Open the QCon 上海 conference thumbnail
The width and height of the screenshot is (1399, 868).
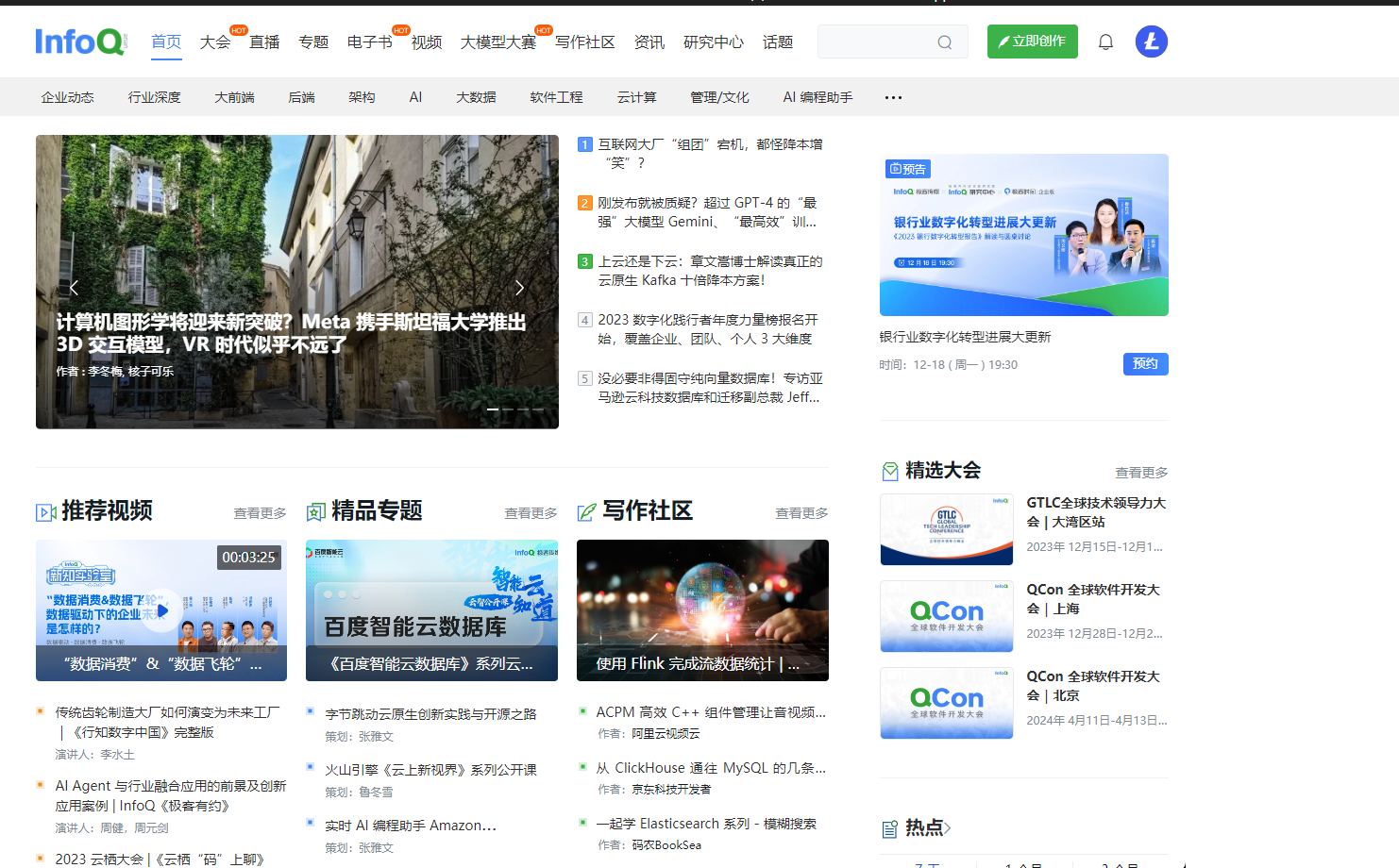[947, 616]
